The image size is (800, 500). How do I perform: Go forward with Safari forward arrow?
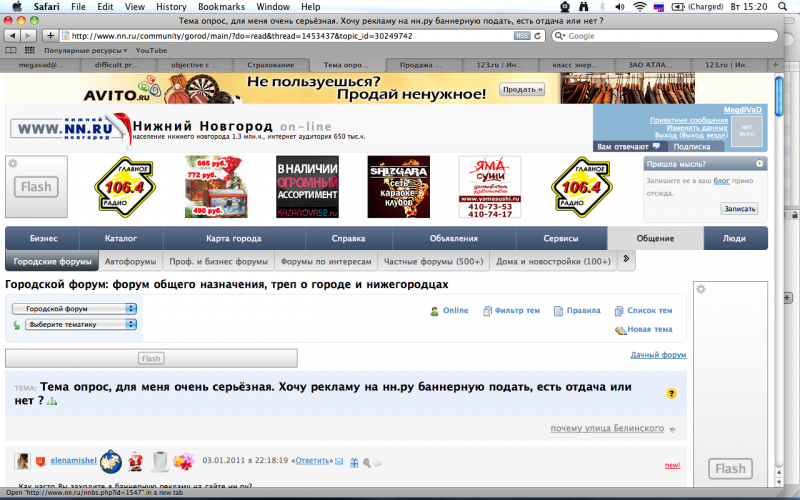tap(29, 36)
